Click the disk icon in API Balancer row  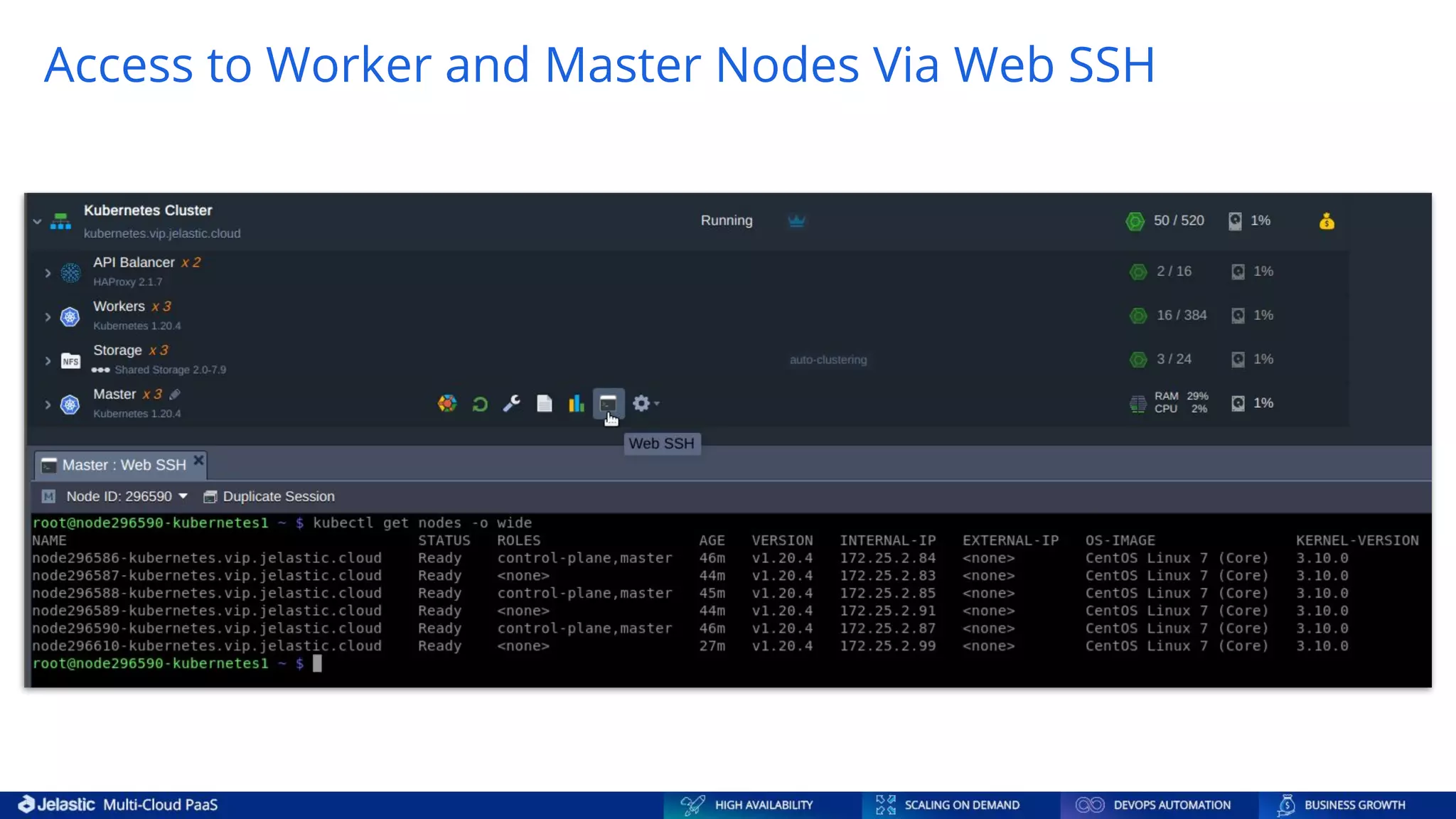tap(1238, 272)
